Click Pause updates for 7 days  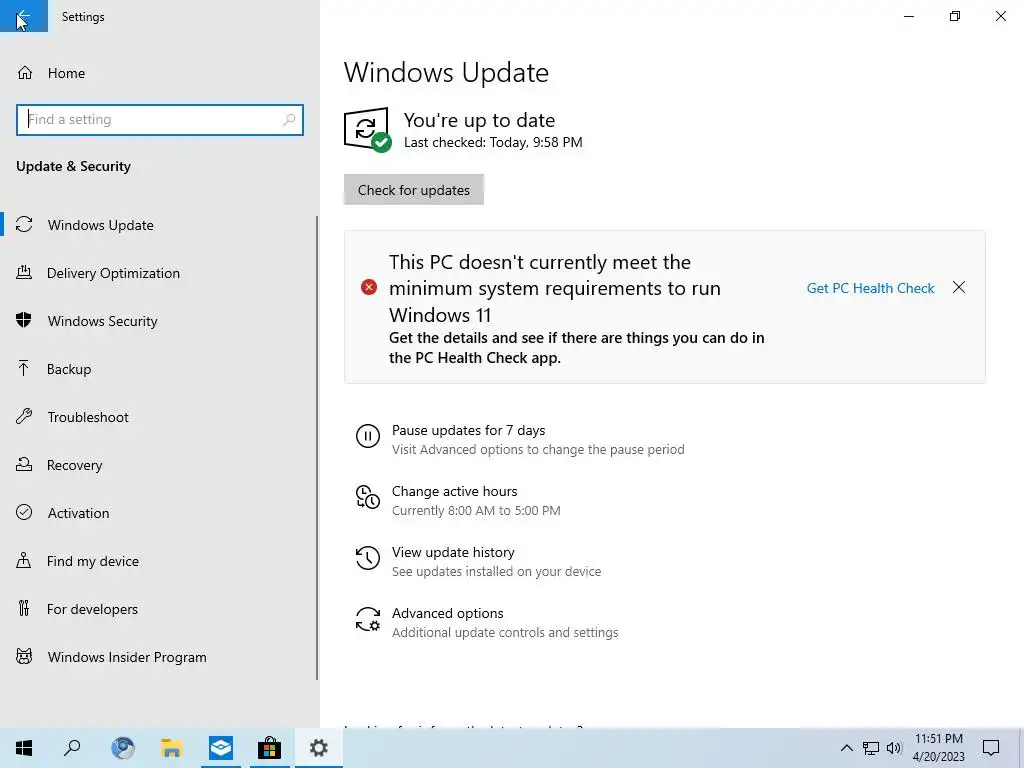click(468, 430)
